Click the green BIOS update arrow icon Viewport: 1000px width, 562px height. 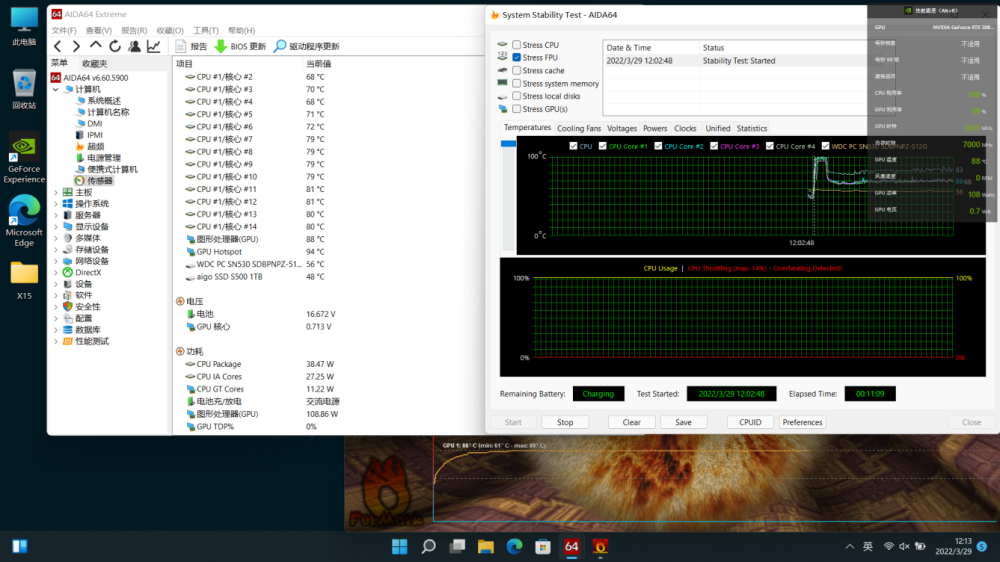point(221,46)
